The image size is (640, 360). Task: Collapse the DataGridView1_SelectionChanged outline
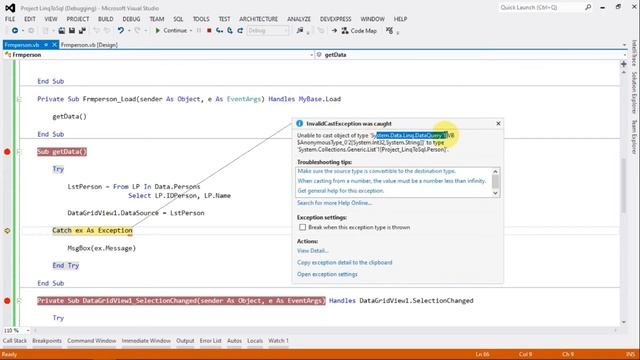point(19,301)
